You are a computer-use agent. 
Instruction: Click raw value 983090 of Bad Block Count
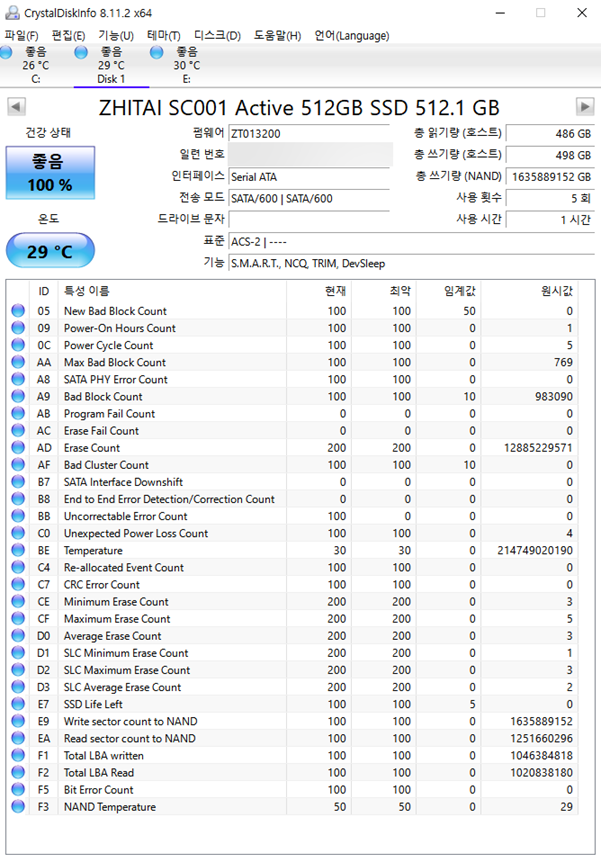pyautogui.click(x=554, y=396)
